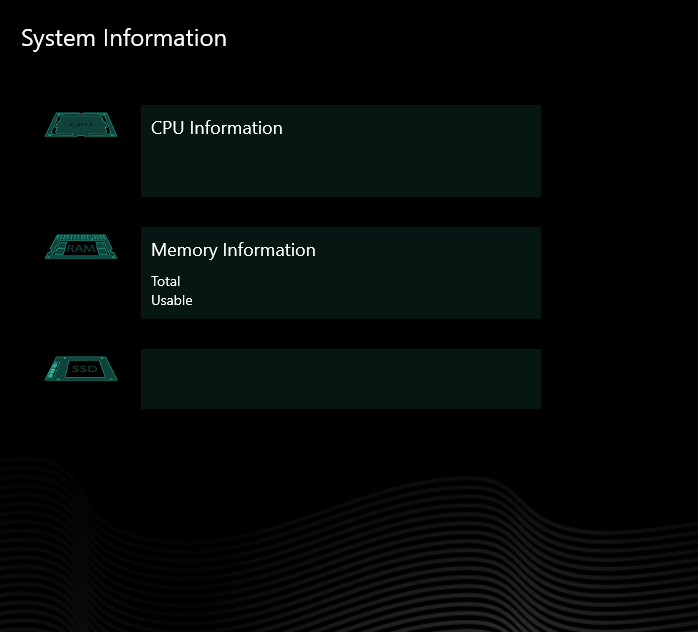This screenshot has height=632, width=698.
Task: Click the CPU chip icon
Action: pos(81,125)
